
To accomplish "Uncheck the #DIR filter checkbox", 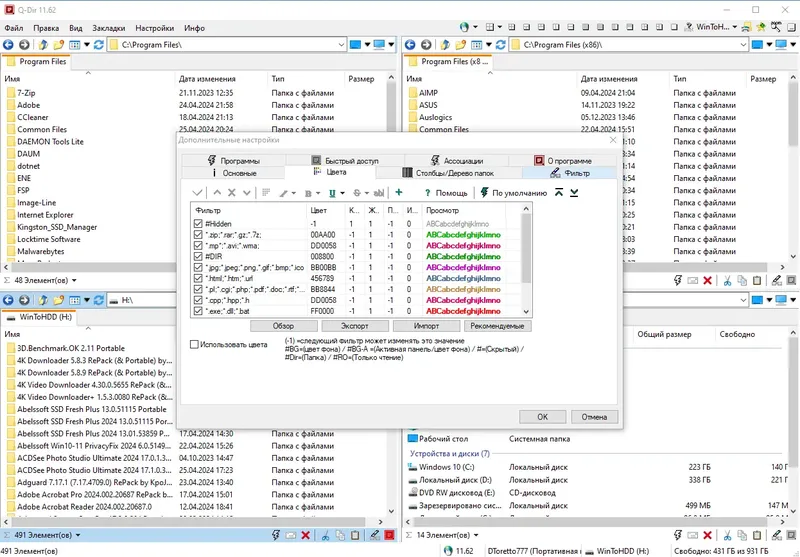I will pyautogui.click(x=198, y=257).
